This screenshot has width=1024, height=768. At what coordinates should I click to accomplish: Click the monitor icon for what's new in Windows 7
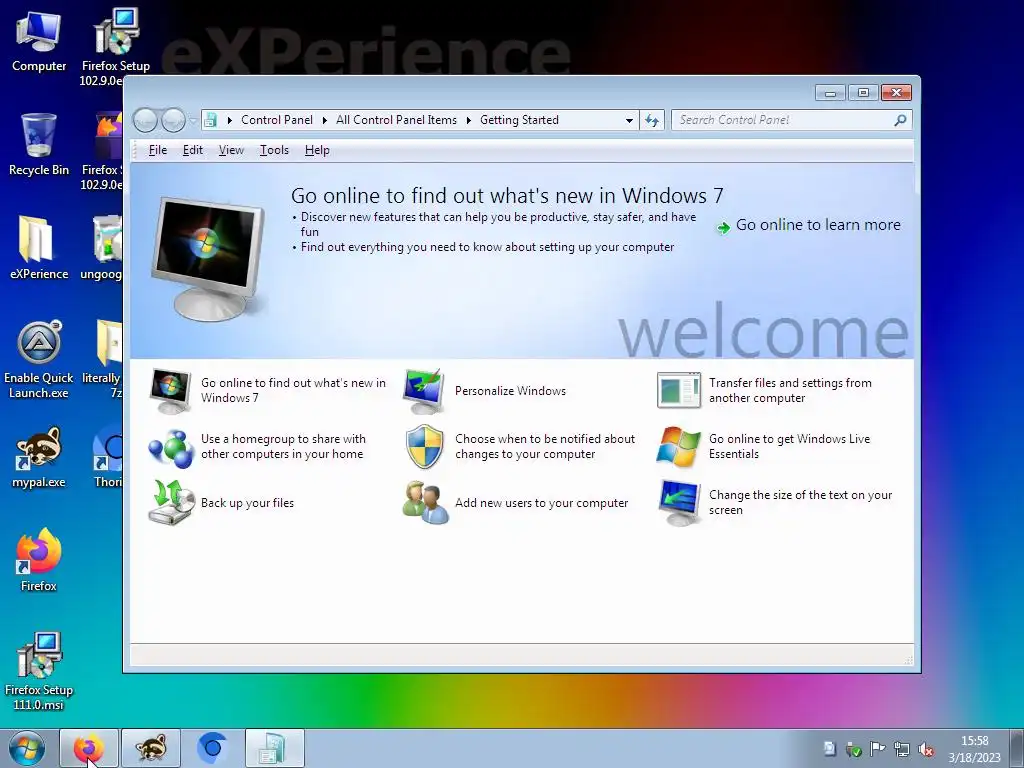click(x=170, y=391)
